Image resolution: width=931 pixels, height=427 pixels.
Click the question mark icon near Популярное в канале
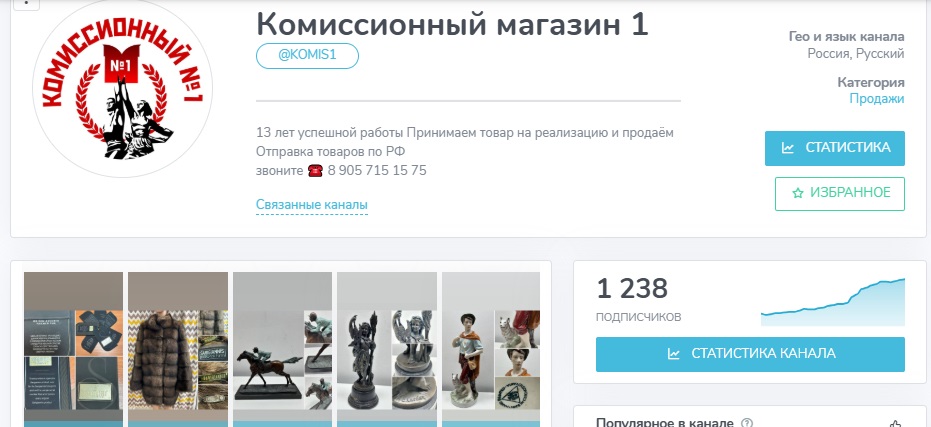747,423
